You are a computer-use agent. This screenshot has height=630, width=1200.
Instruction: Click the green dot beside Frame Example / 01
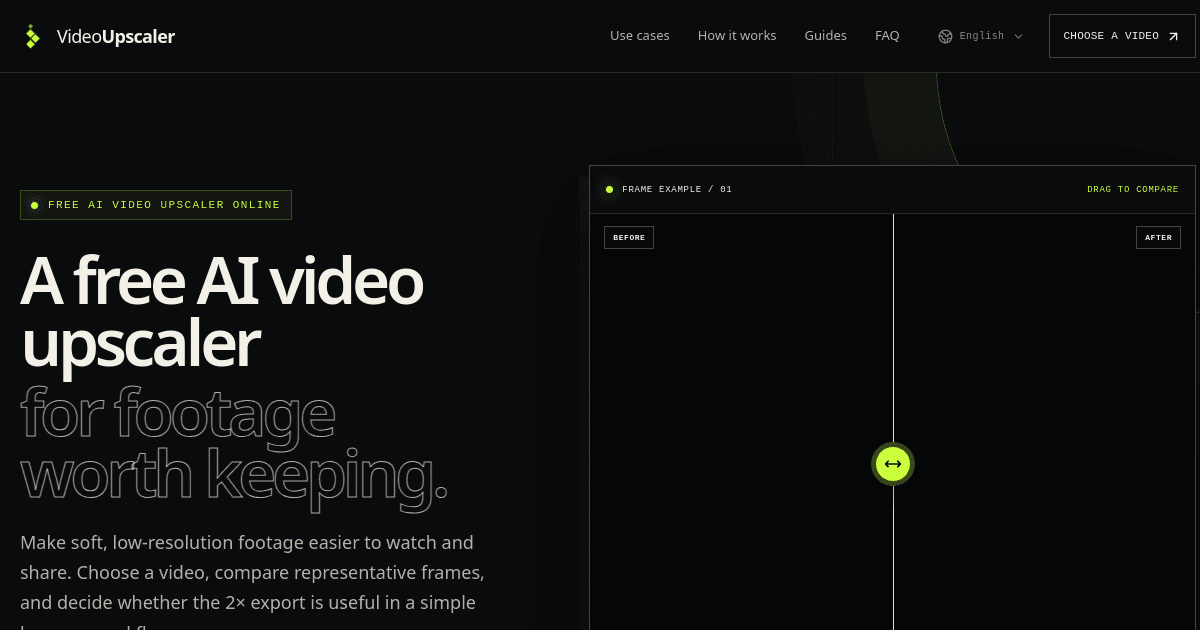(x=608, y=189)
